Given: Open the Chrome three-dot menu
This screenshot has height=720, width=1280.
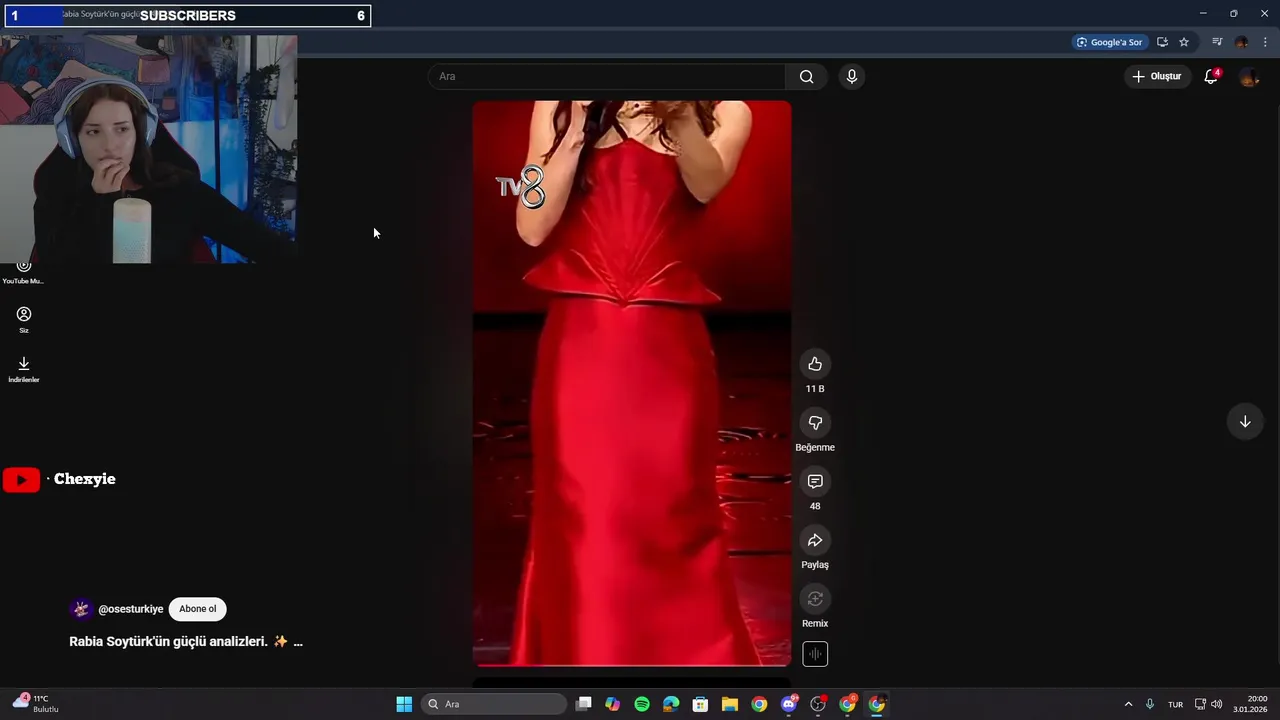Looking at the screenshot, I should 1265,42.
